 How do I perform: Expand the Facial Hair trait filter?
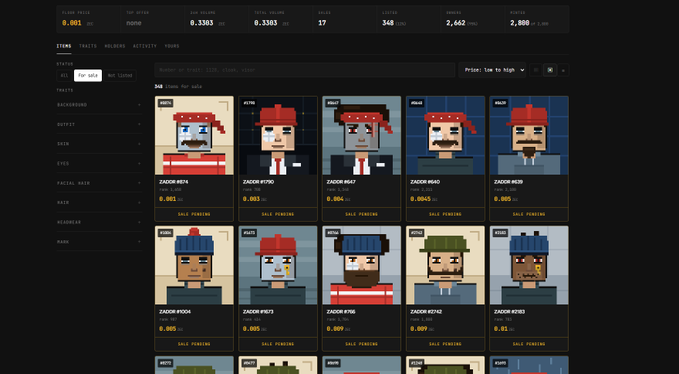99,183
